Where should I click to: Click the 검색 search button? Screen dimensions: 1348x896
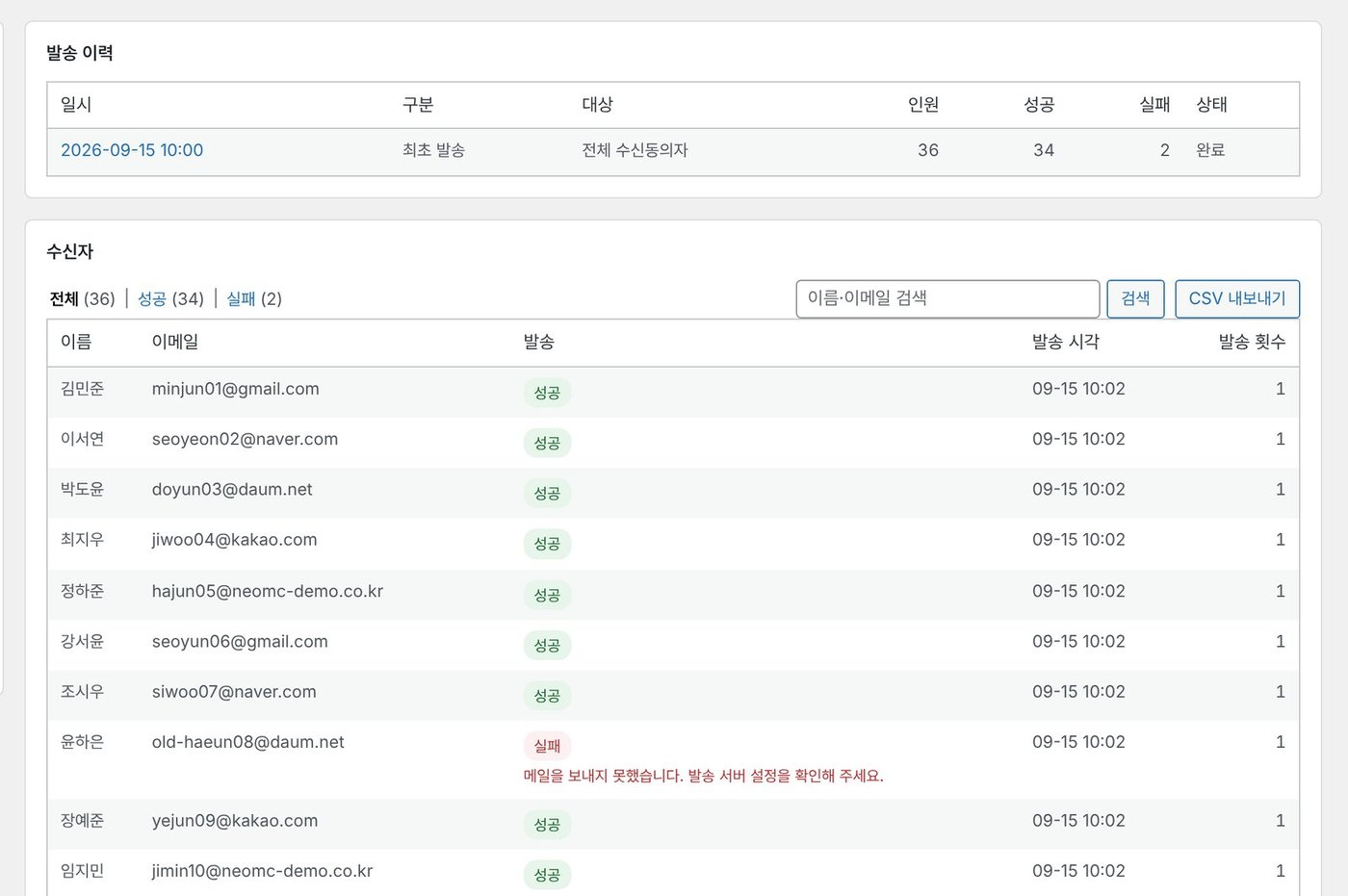coord(1135,298)
